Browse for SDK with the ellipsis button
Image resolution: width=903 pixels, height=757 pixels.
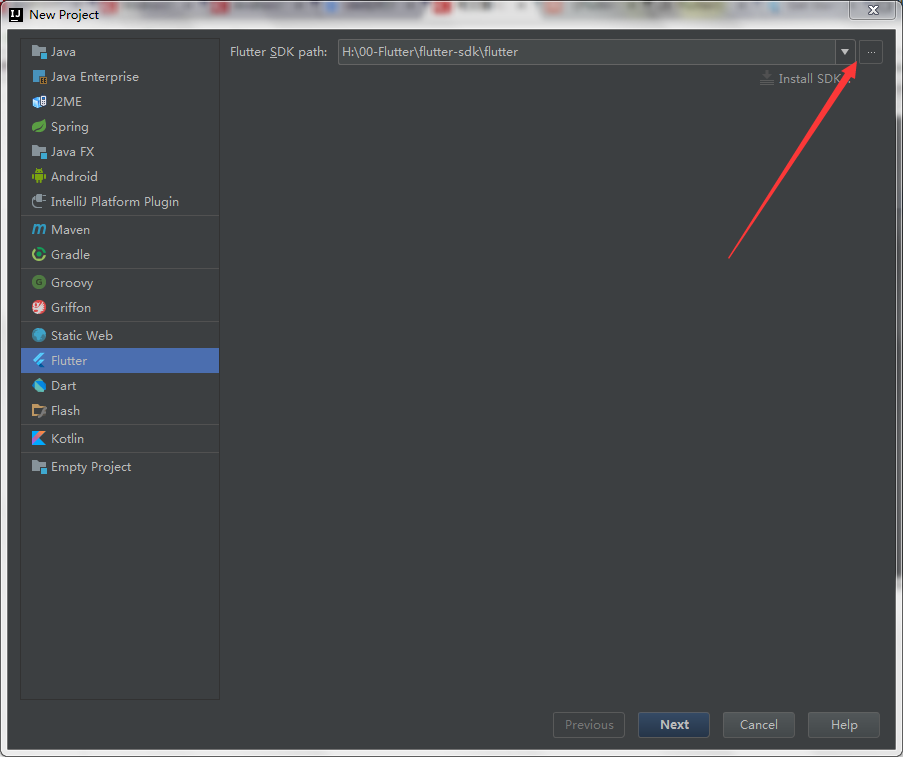(871, 52)
